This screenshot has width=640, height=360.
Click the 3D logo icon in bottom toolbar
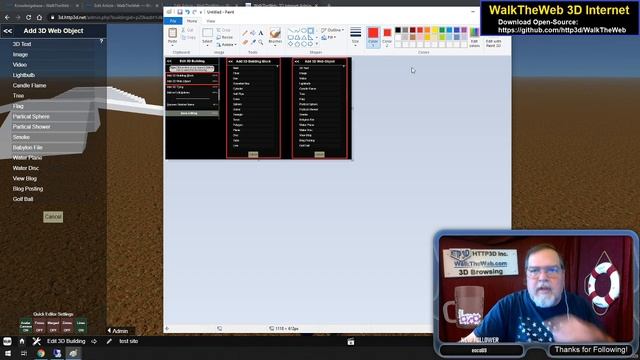pyautogui.click(x=7, y=341)
